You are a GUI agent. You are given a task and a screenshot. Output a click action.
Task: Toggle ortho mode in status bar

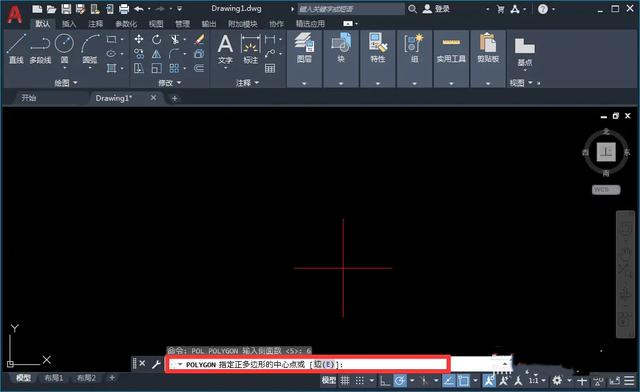385,381
